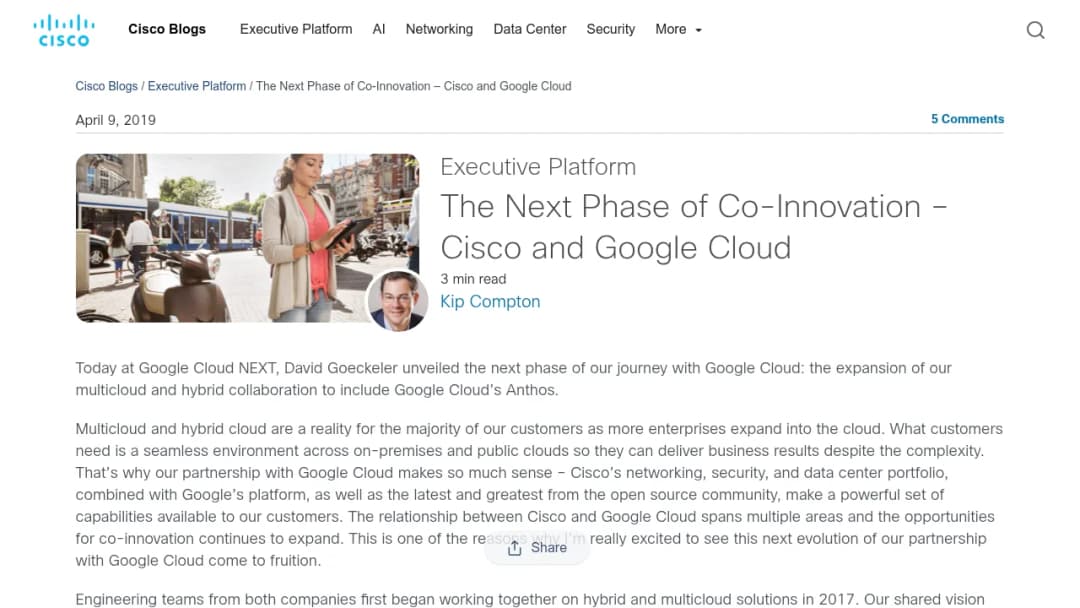The width and height of the screenshot is (1080, 608).
Task: Open the article hero image
Action: pyautogui.click(x=247, y=238)
